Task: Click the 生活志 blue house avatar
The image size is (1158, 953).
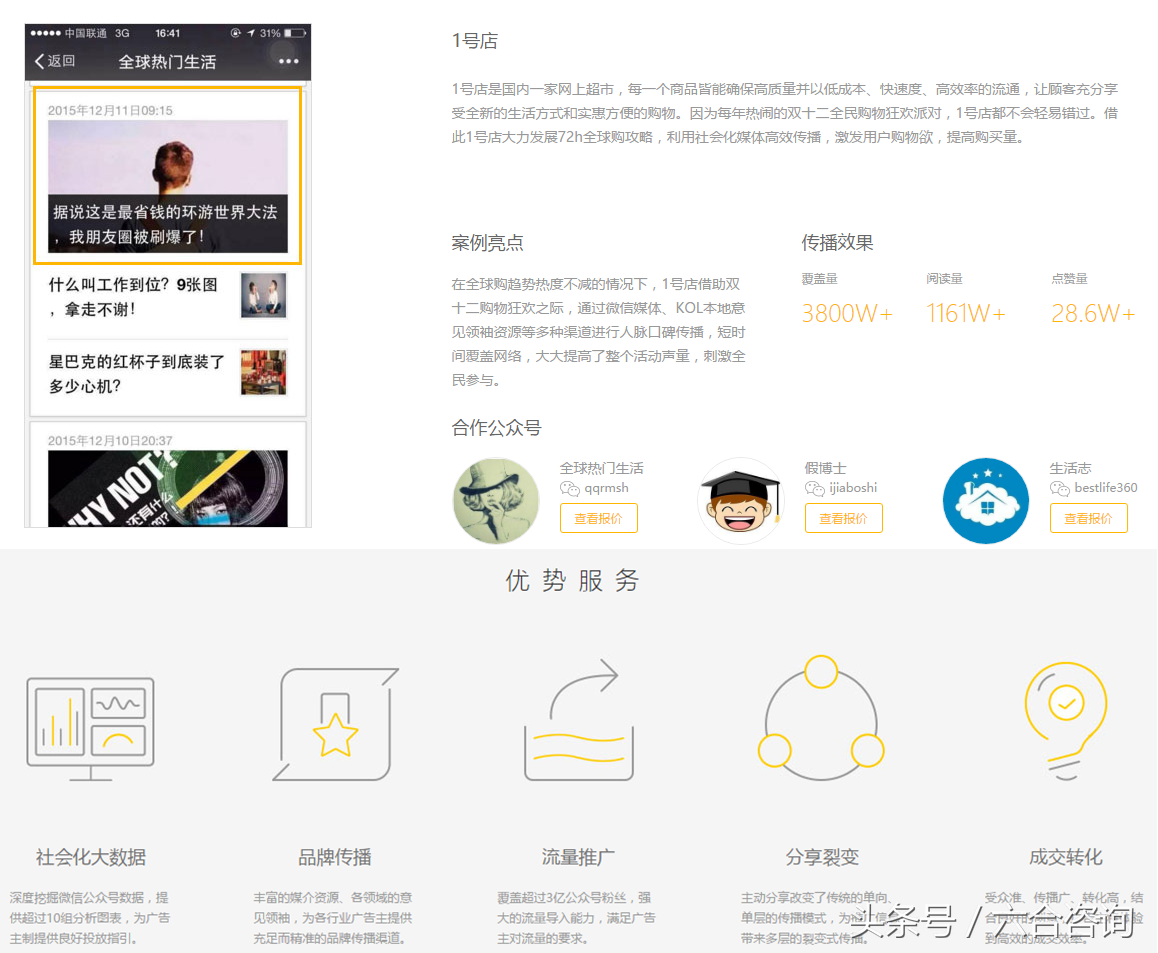Action: tap(985, 501)
